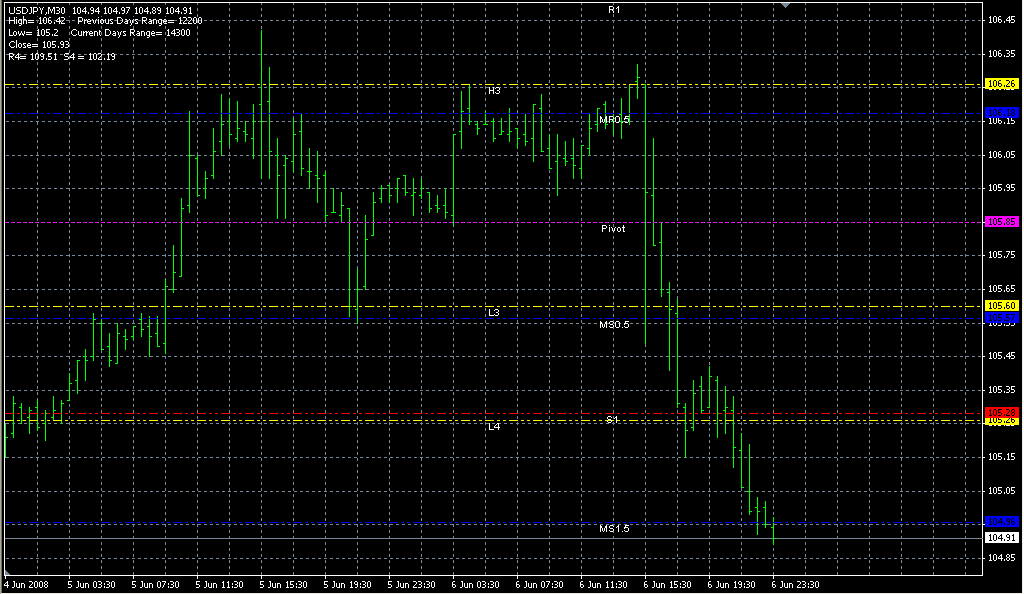The image size is (1024, 594).
Task: Click the 106.45 price scale value
Action: coord(1001,19)
